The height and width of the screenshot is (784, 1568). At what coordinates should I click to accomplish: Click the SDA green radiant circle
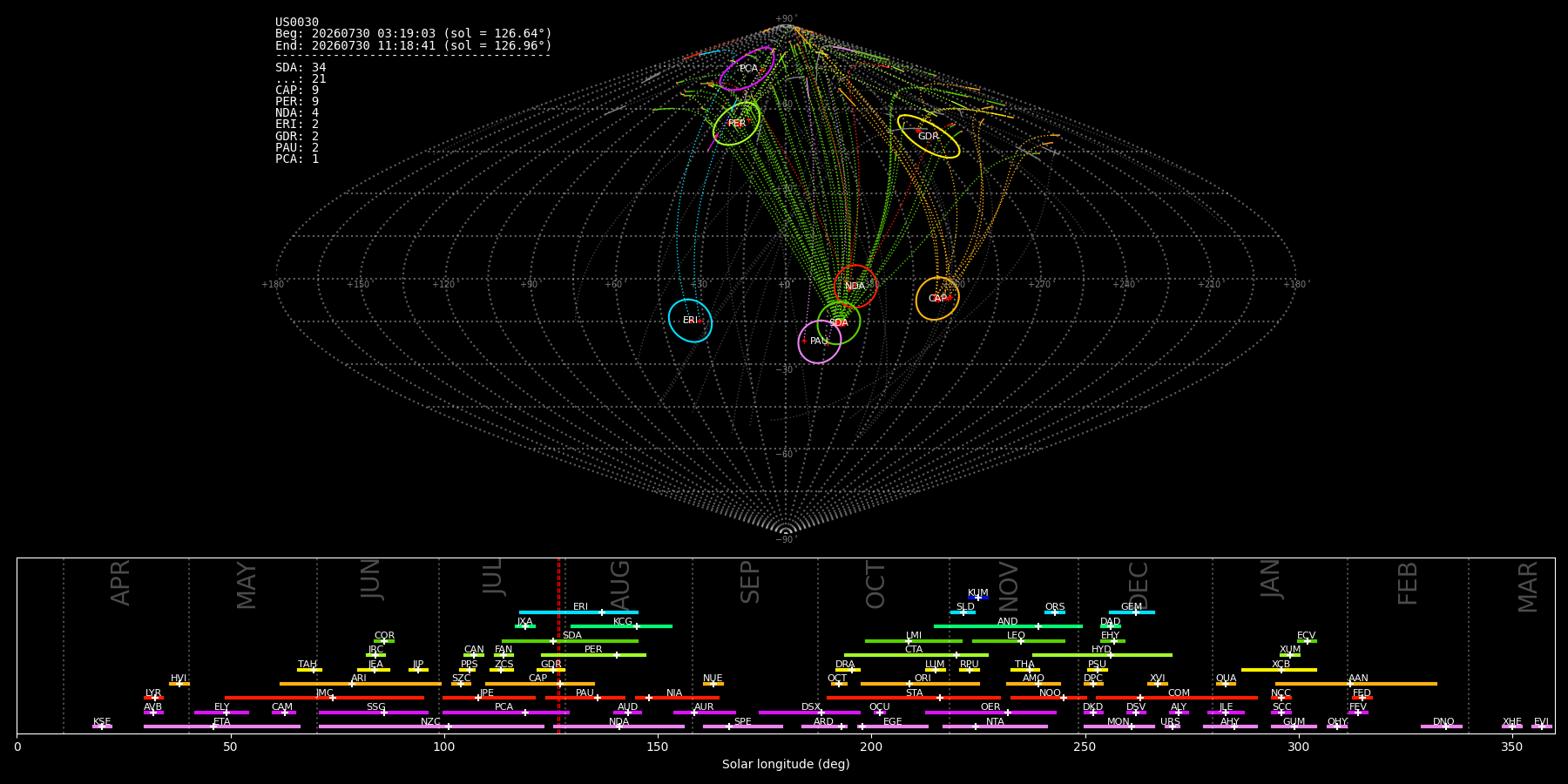point(839,322)
